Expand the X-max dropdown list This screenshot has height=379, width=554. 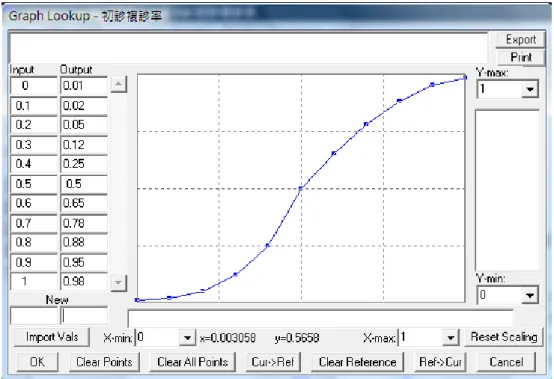click(x=450, y=338)
